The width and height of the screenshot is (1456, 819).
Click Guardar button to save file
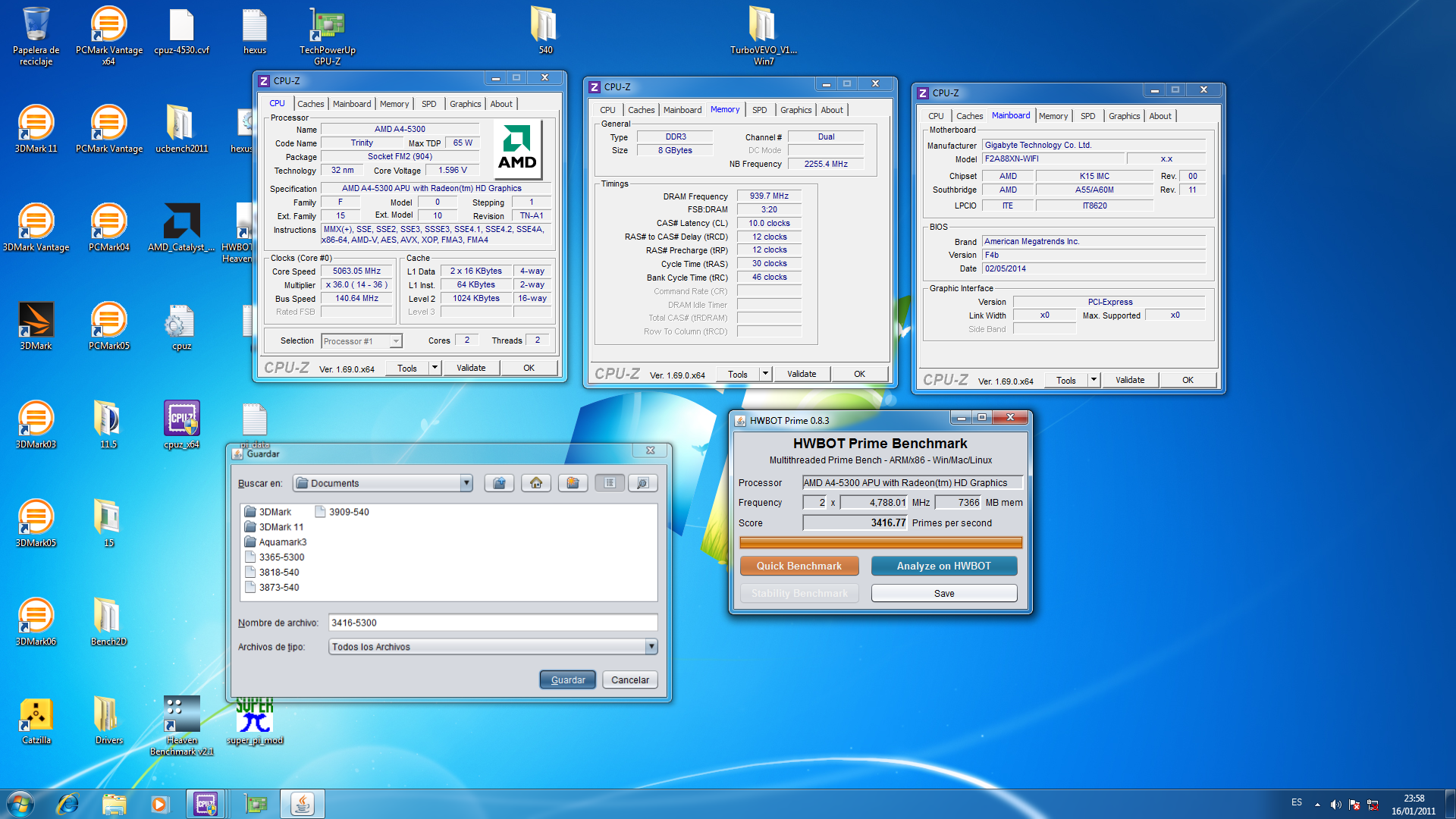tap(568, 680)
